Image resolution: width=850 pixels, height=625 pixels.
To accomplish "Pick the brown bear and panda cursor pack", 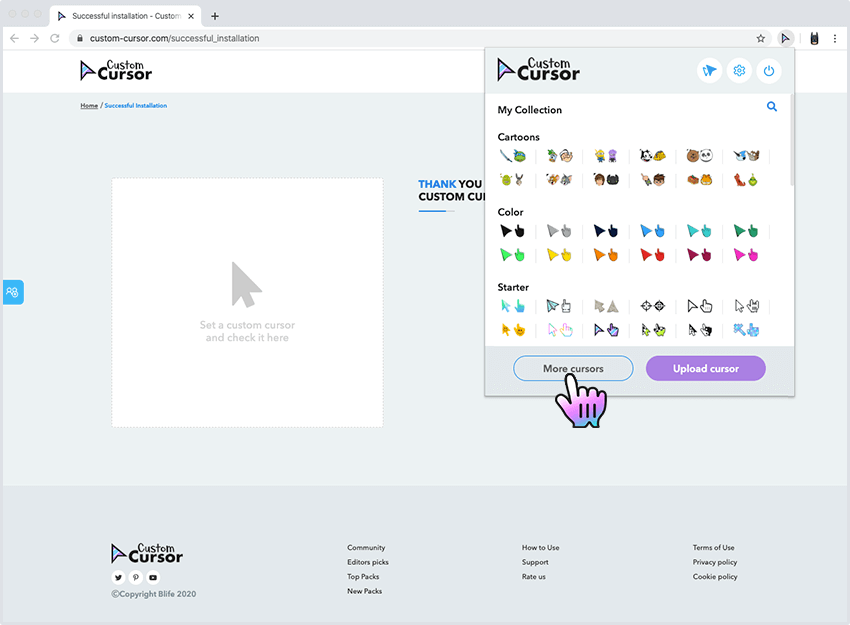I will coord(699,156).
